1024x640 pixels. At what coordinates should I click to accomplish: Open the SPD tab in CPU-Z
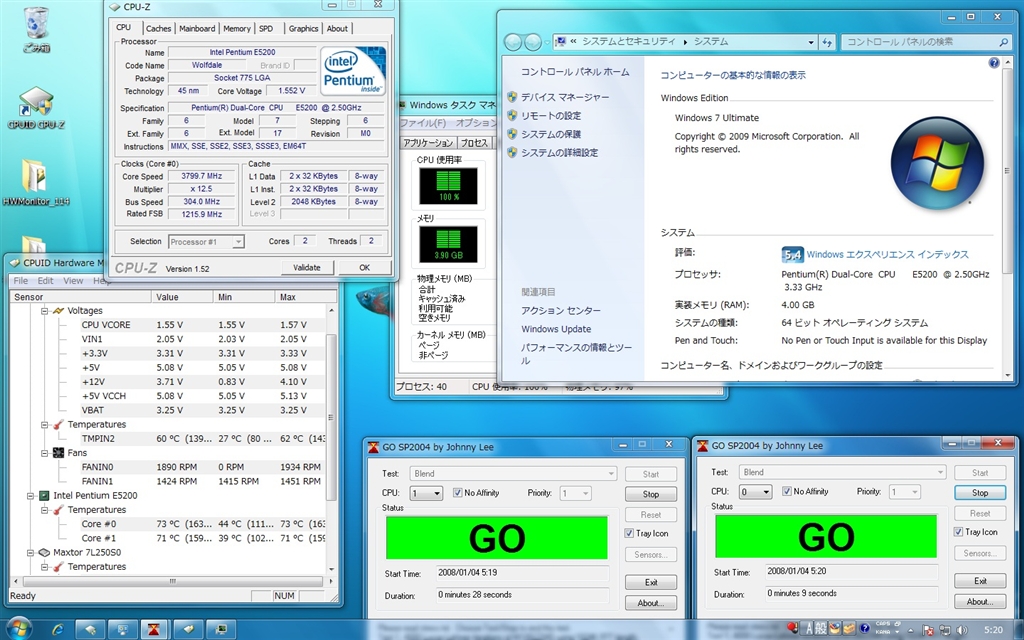(266, 29)
